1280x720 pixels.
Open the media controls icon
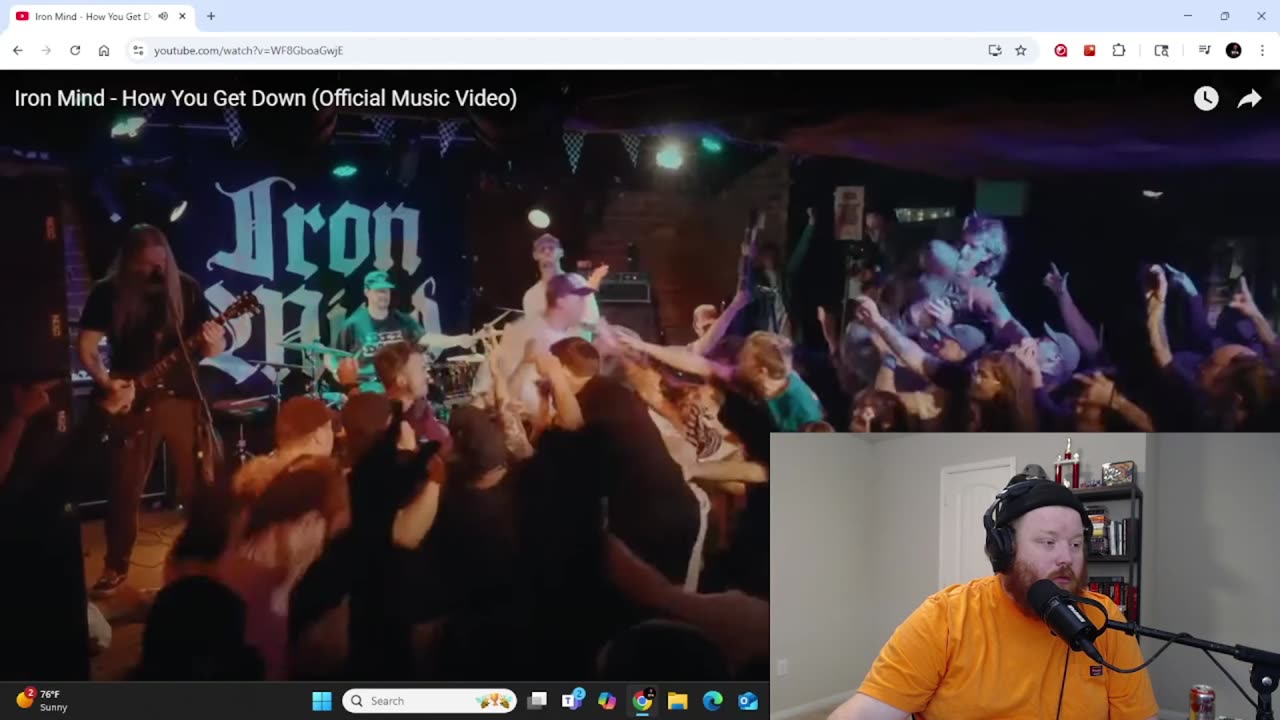(x=1204, y=50)
